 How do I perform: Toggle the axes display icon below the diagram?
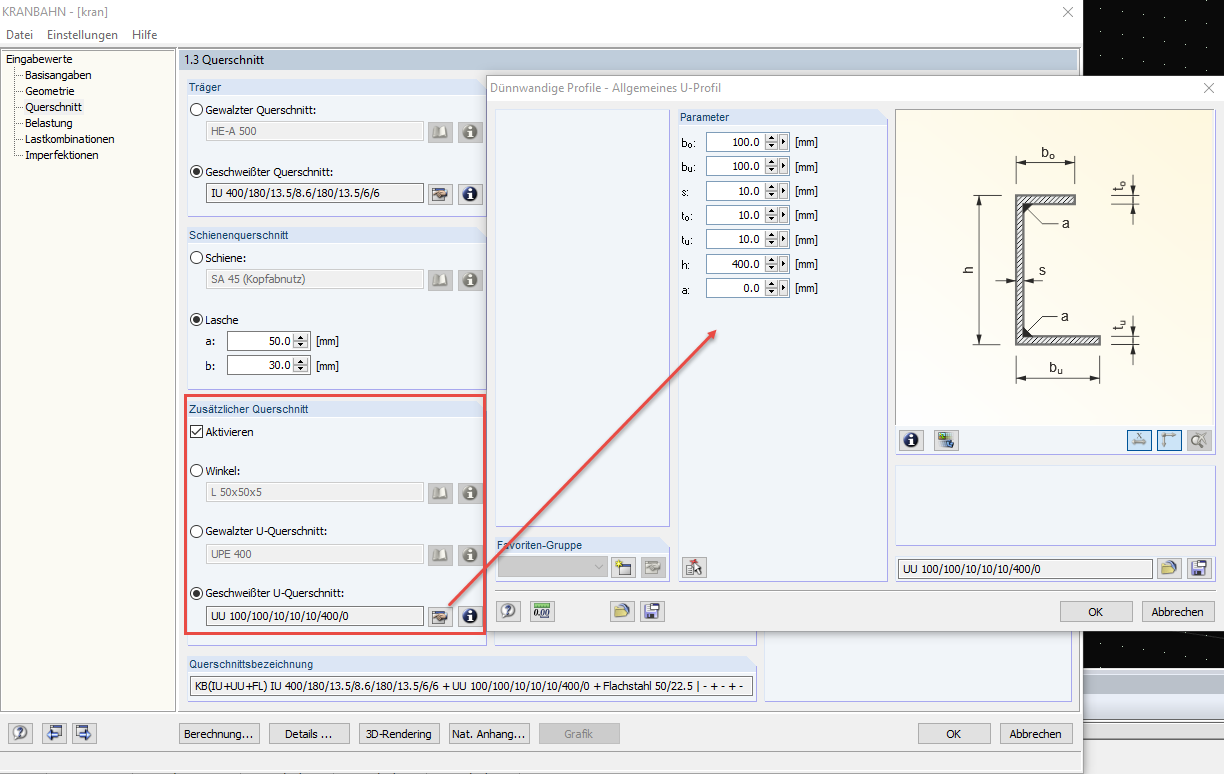tap(1169, 440)
